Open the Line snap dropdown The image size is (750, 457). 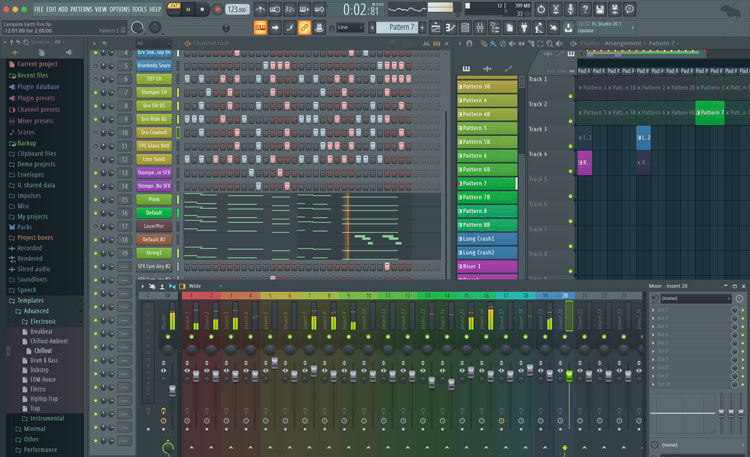[350, 28]
